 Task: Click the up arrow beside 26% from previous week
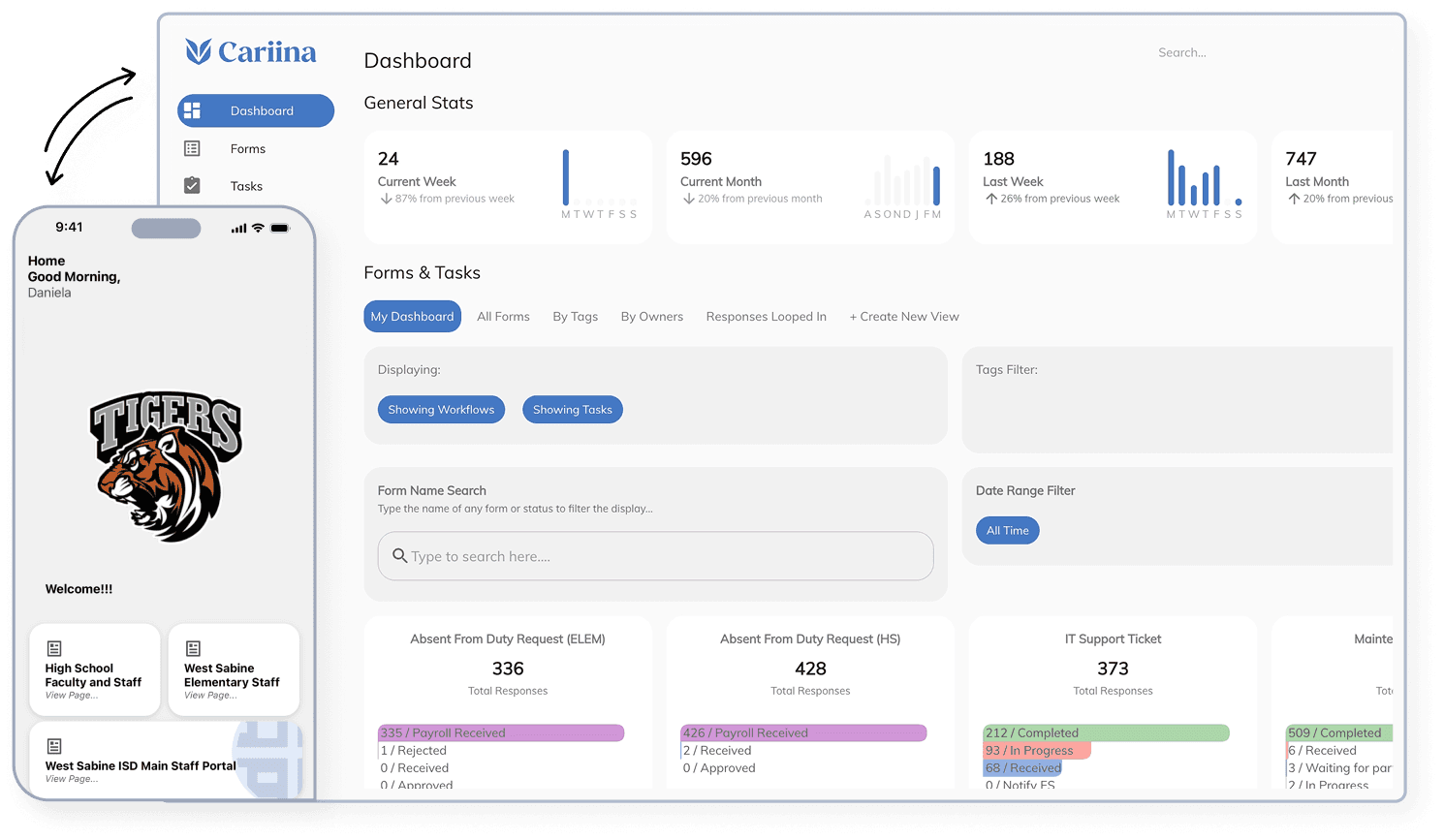(991, 199)
